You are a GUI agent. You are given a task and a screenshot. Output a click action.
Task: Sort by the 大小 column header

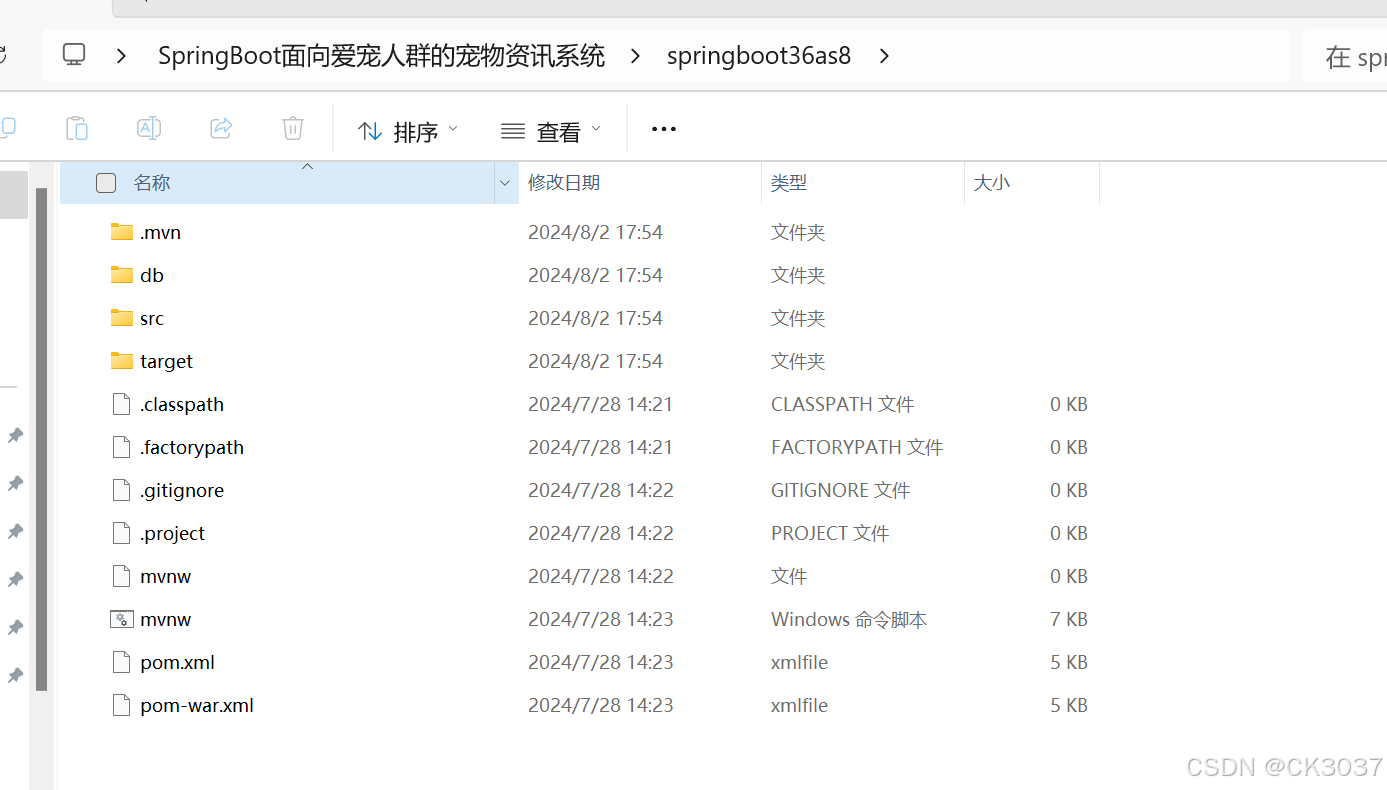pyautogui.click(x=991, y=182)
